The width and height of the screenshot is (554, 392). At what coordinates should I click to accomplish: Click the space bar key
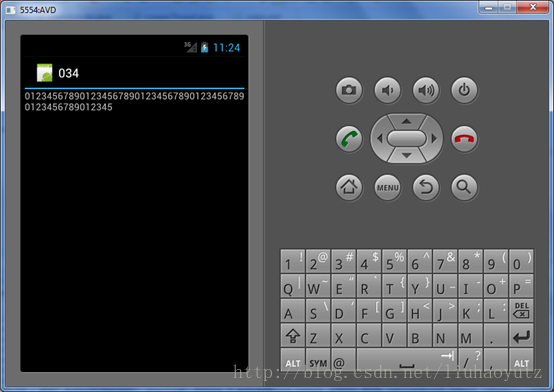(407, 359)
